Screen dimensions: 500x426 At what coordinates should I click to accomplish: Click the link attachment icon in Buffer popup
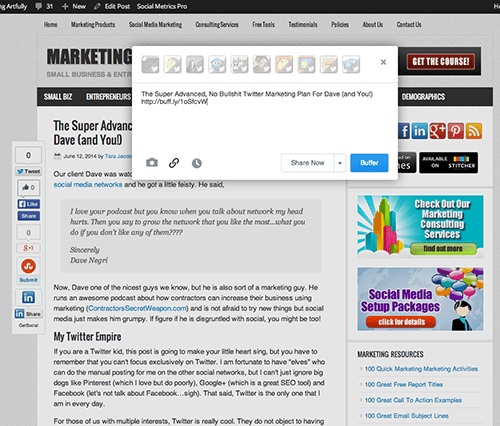[174, 163]
